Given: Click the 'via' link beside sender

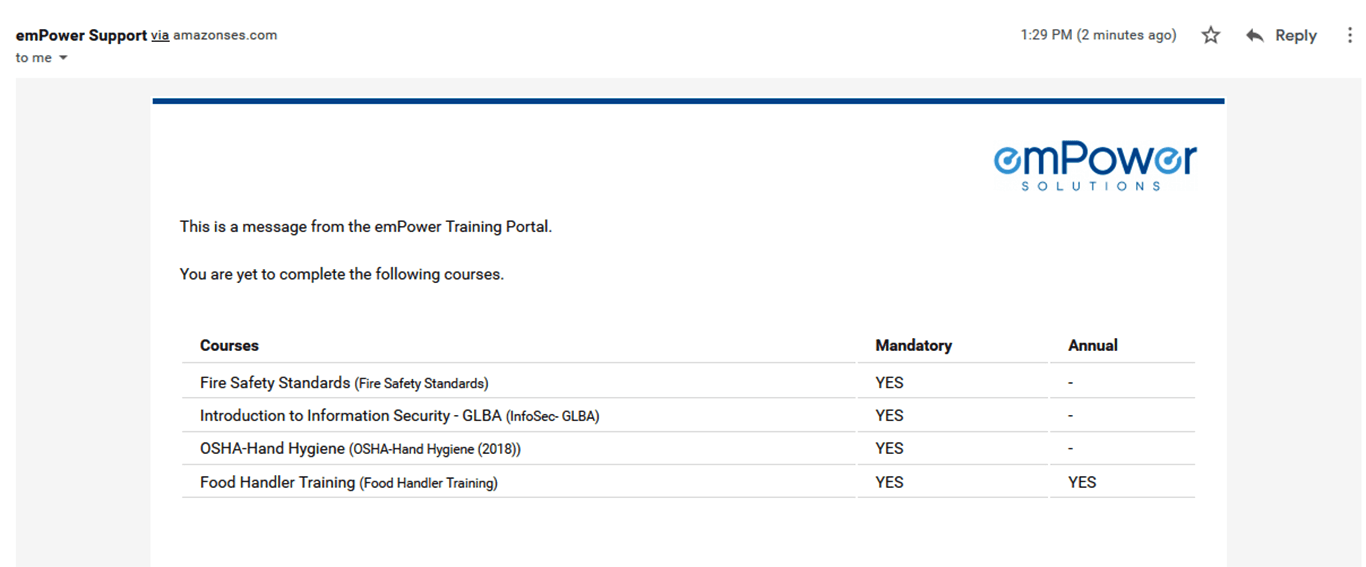Looking at the screenshot, I should 160,35.
